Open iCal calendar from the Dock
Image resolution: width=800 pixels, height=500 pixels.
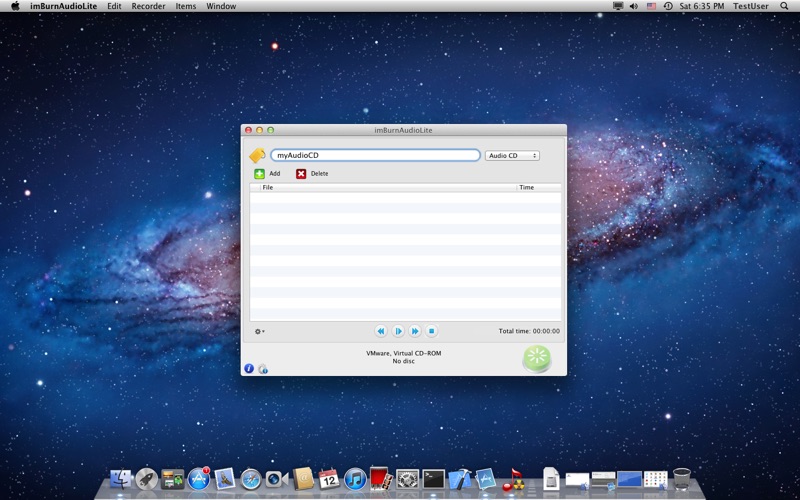click(x=329, y=479)
